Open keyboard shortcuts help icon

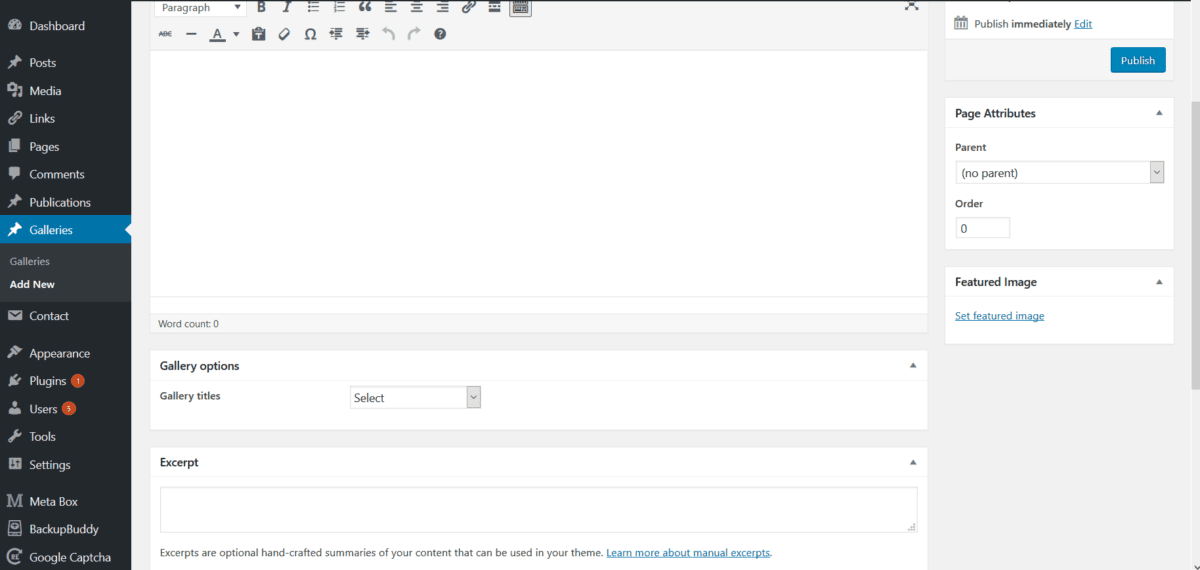tap(440, 34)
